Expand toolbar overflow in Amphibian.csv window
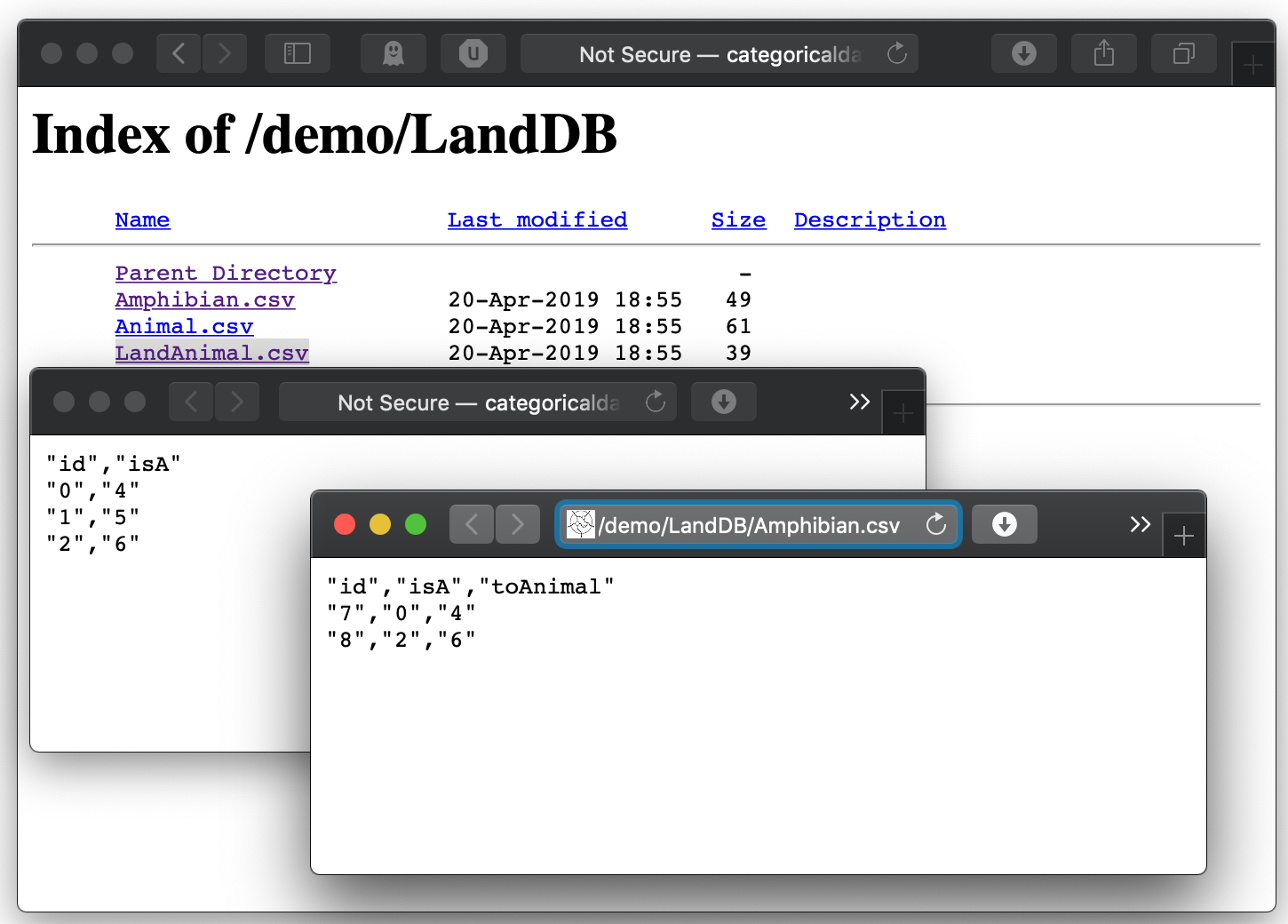This screenshot has height=924, width=1288. tap(1140, 525)
